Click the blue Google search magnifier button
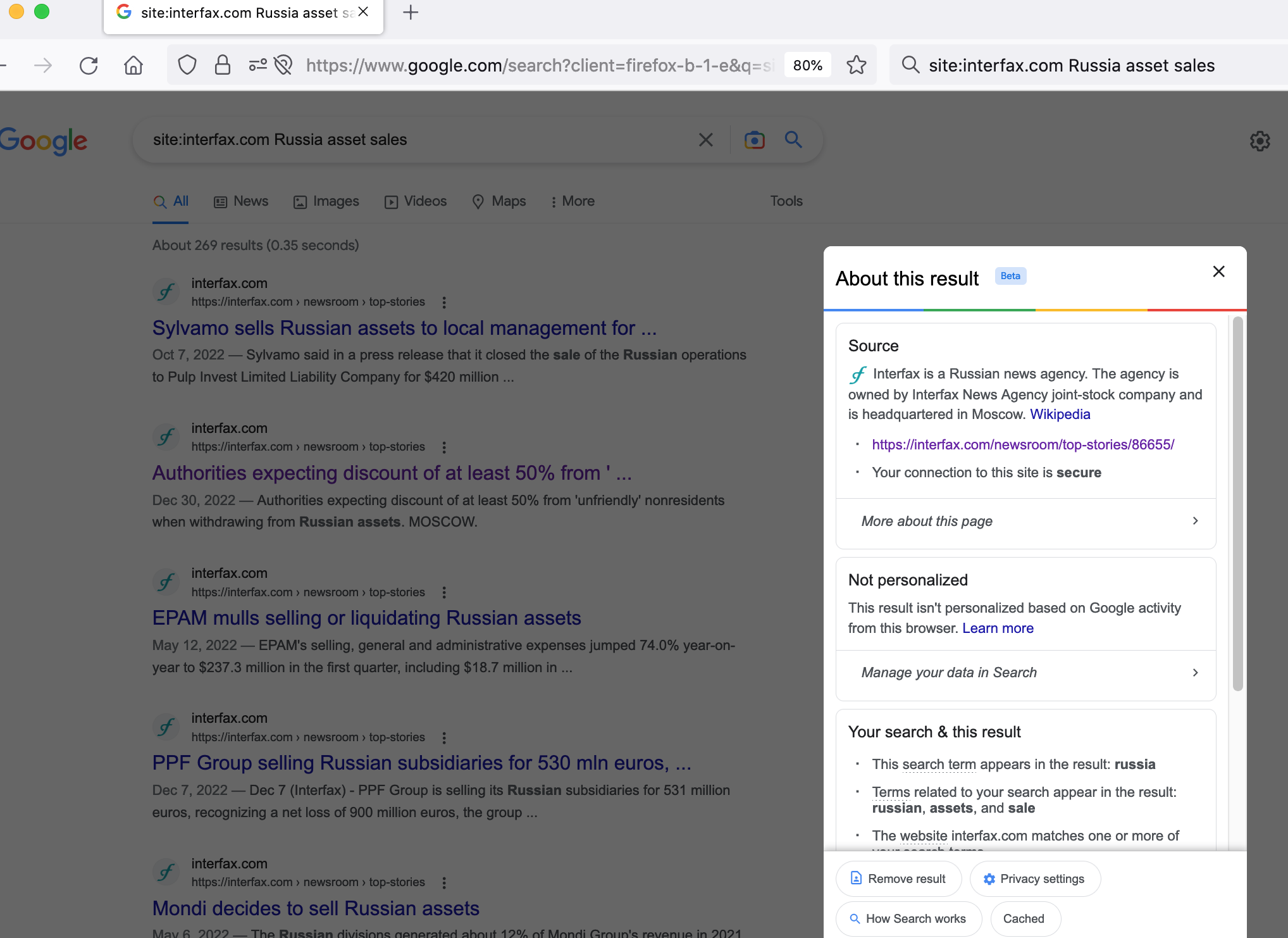Screen dimensions: 1288x938 point(793,140)
